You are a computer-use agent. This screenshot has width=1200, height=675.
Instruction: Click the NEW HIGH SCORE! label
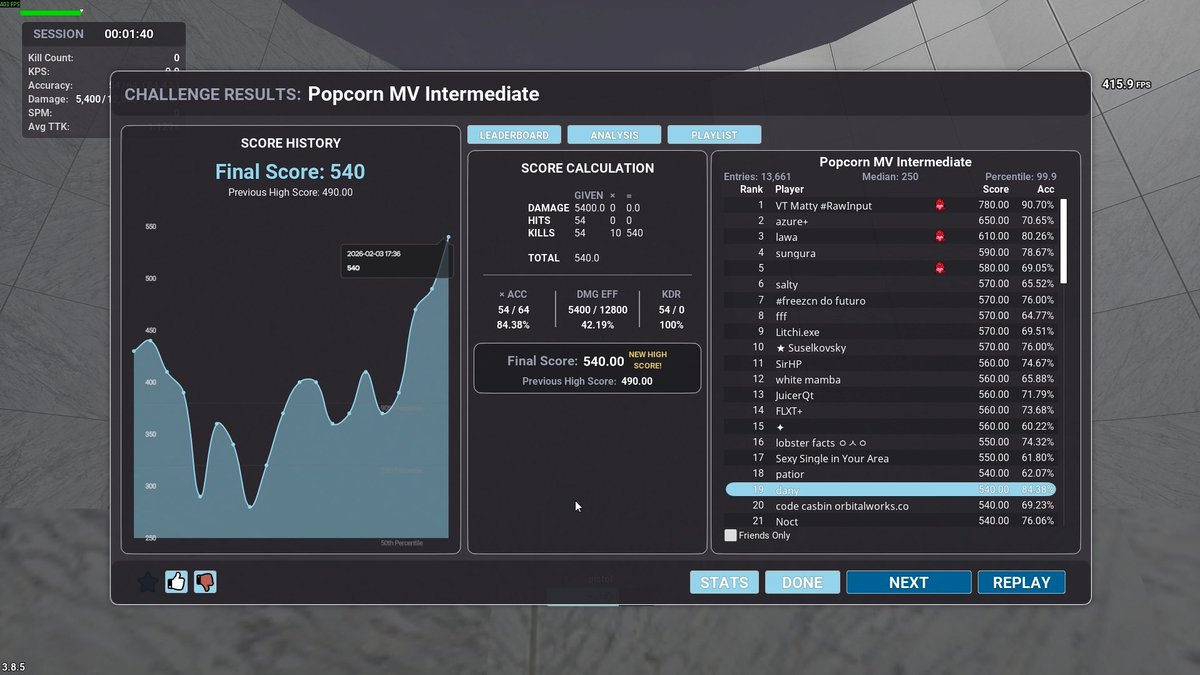647,359
